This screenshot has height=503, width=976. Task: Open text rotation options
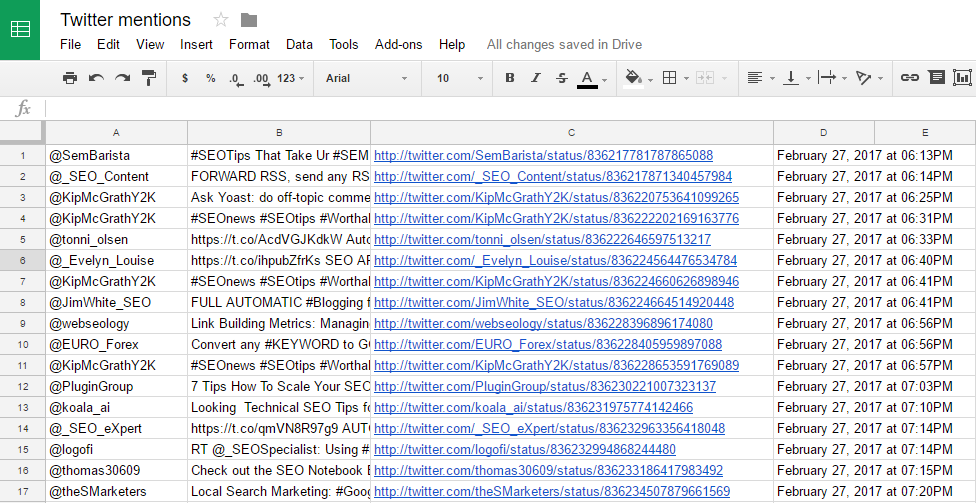click(x=863, y=78)
